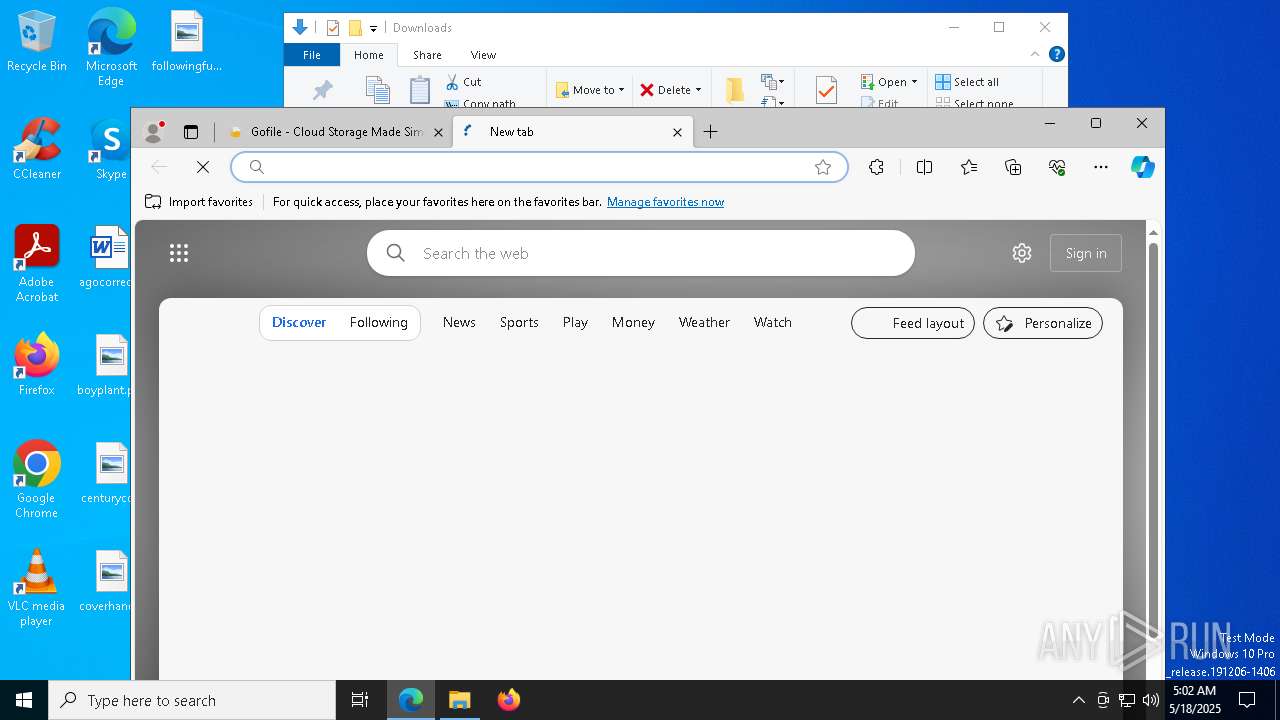The image size is (1280, 720).
Task: Close the New tab
Action: click(677, 132)
